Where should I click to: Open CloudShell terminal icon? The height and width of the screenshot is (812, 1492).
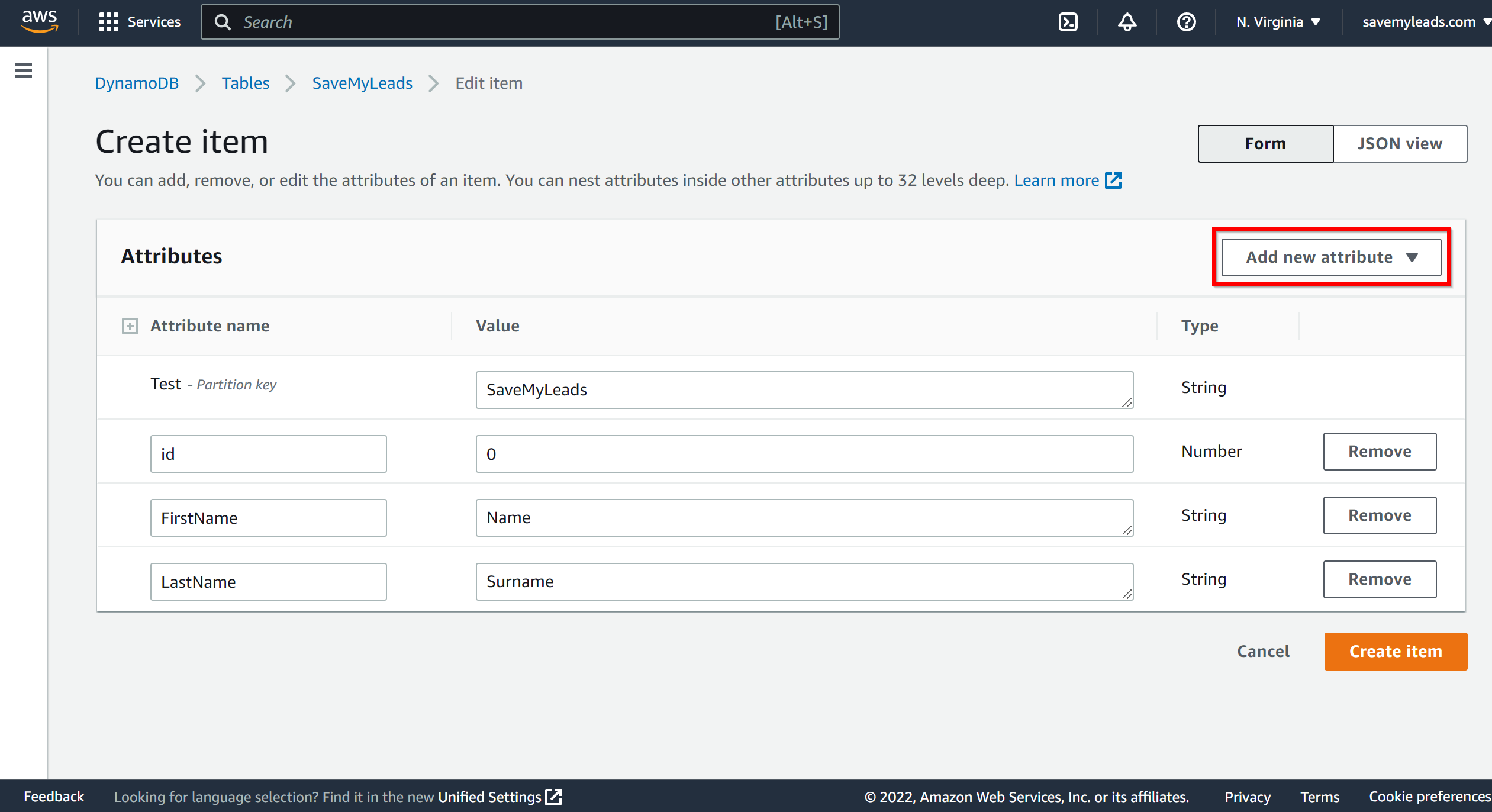click(1068, 22)
